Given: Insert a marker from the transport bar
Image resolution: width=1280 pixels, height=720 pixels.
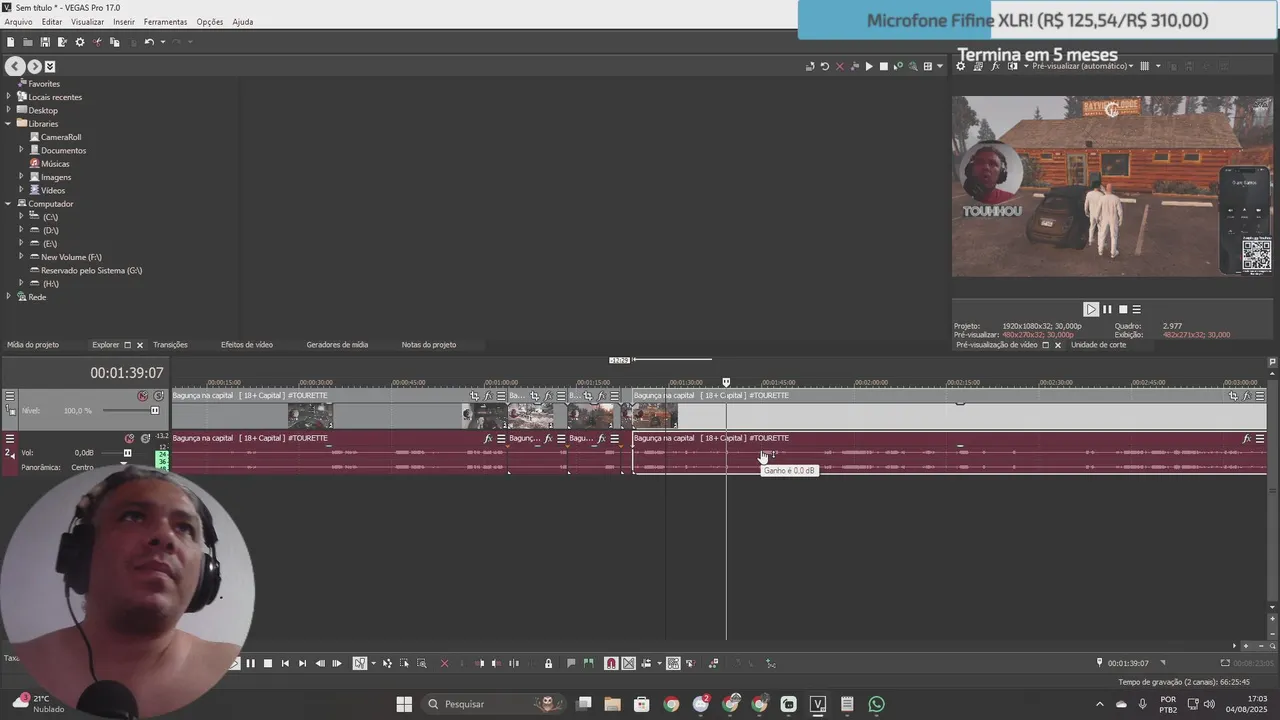Looking at the screenshot, I should pyautogui.click(x=571, y=663).
